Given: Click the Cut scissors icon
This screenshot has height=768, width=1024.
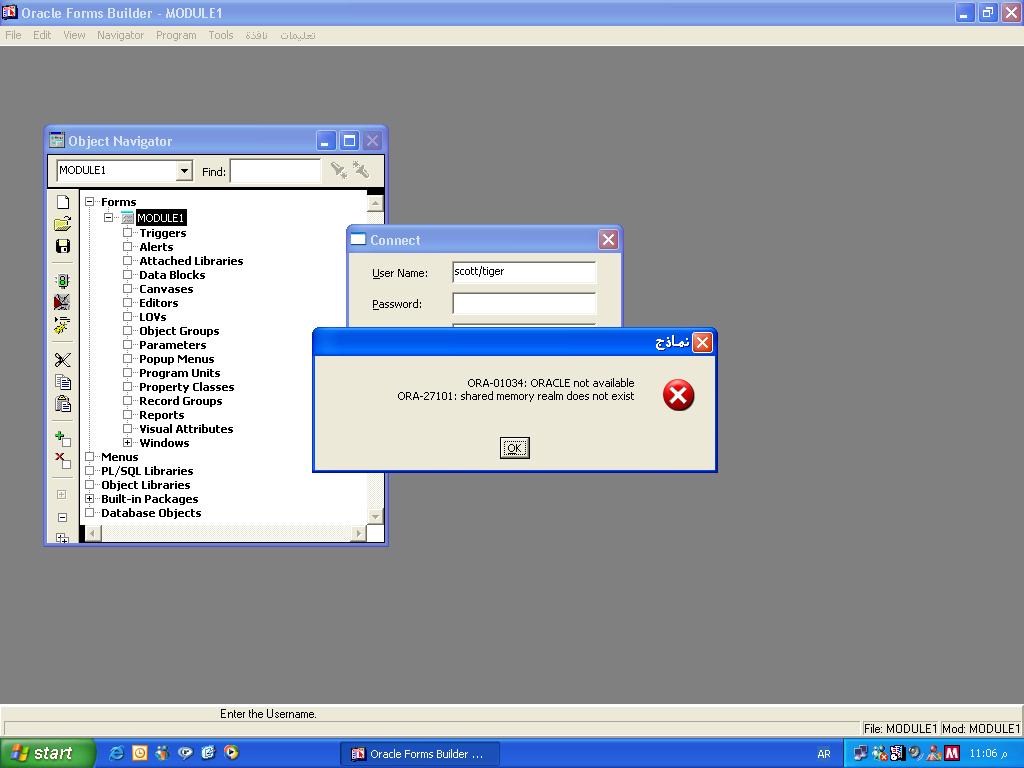Looking at the screenshot, I should click(62, 360).
